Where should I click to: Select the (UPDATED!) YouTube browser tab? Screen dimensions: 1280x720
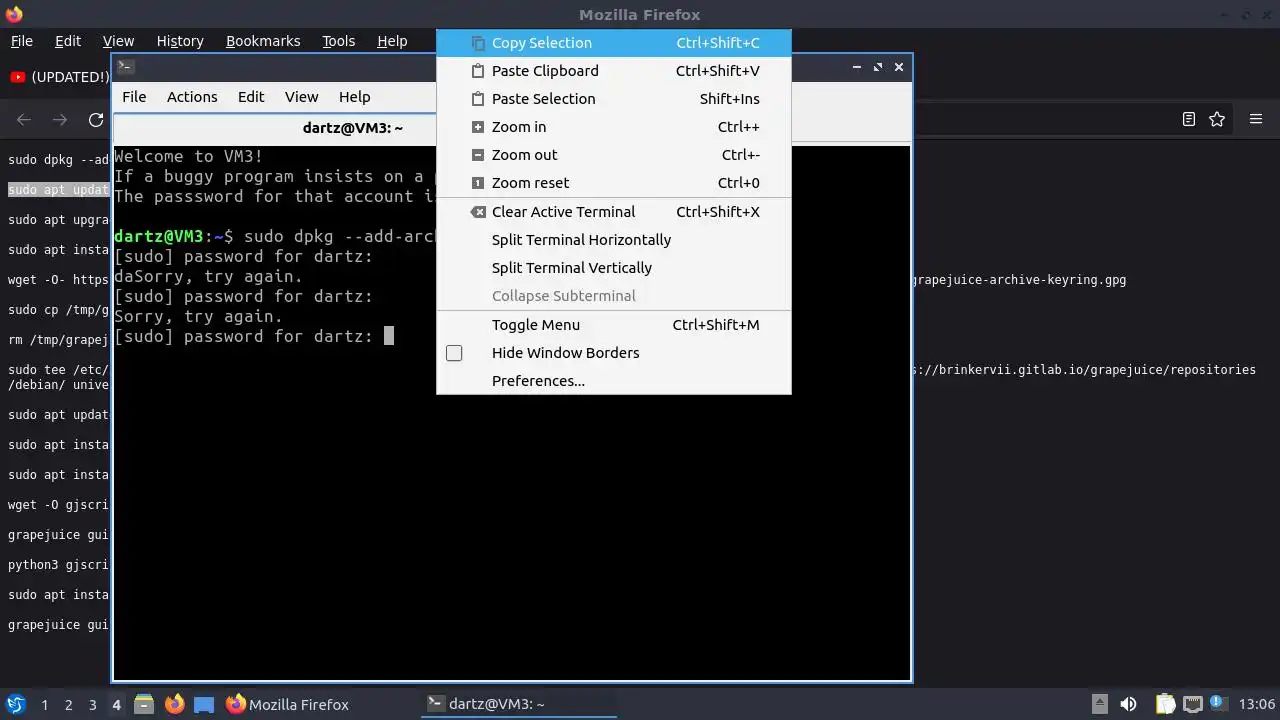coord(58,77)
